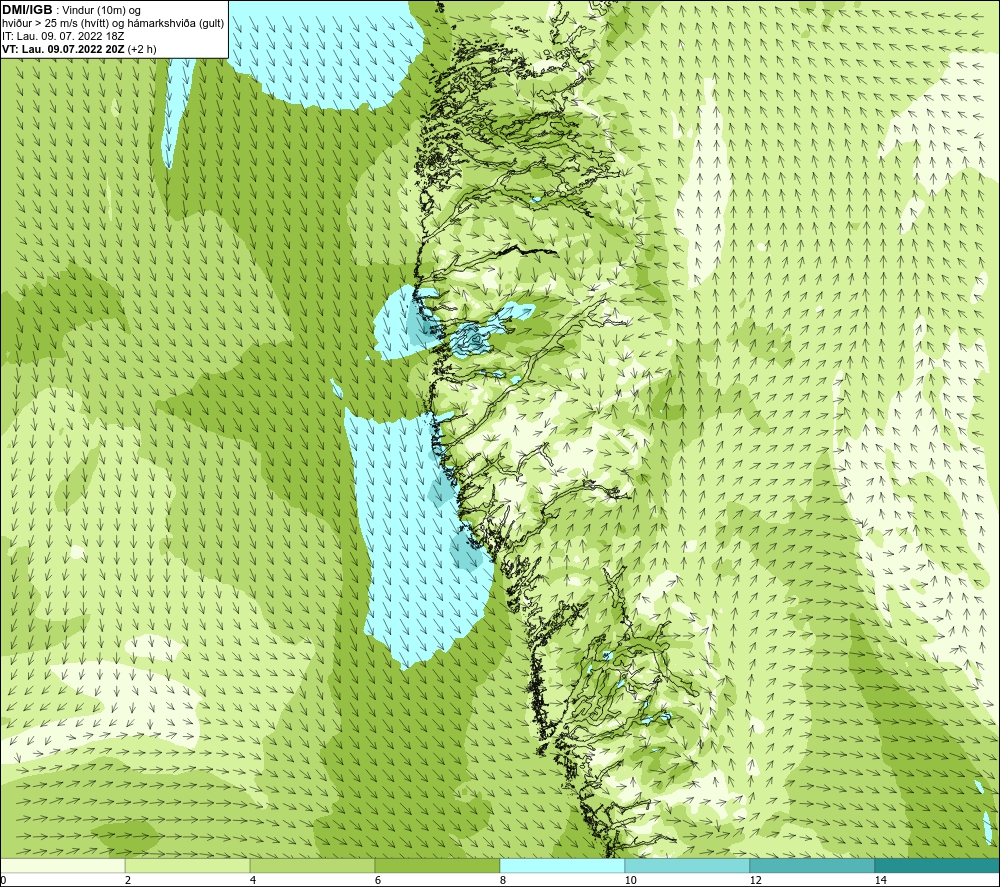Viewport: 1000px width, 887px height.
Task: Click the legend label '8'
Action: click(503, 880)
